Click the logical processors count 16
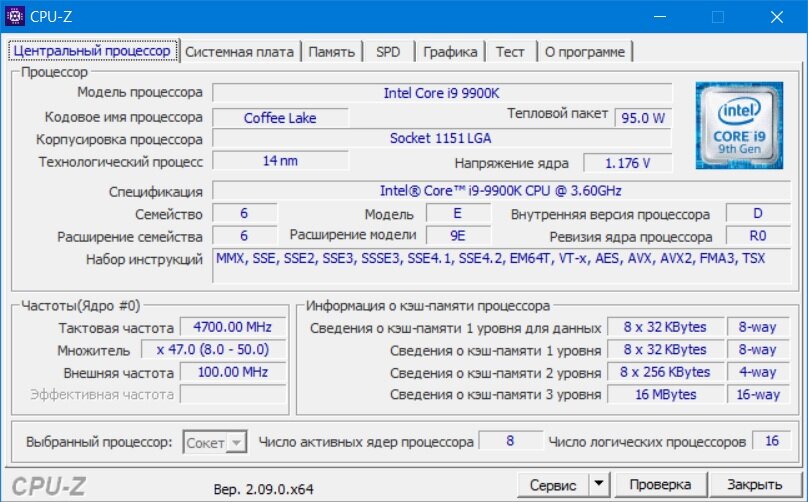 [771, 441]
